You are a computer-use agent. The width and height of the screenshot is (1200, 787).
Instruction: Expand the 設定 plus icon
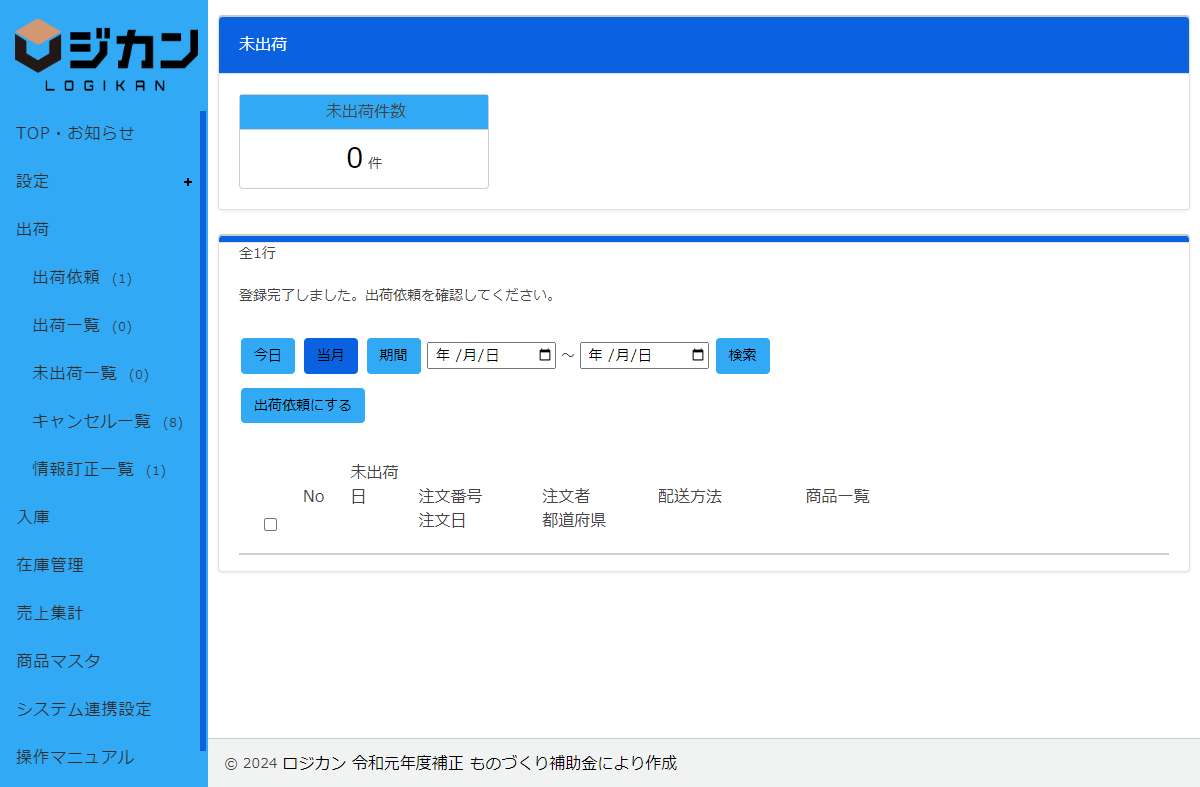pyautogui.click(x=188, y=182)
